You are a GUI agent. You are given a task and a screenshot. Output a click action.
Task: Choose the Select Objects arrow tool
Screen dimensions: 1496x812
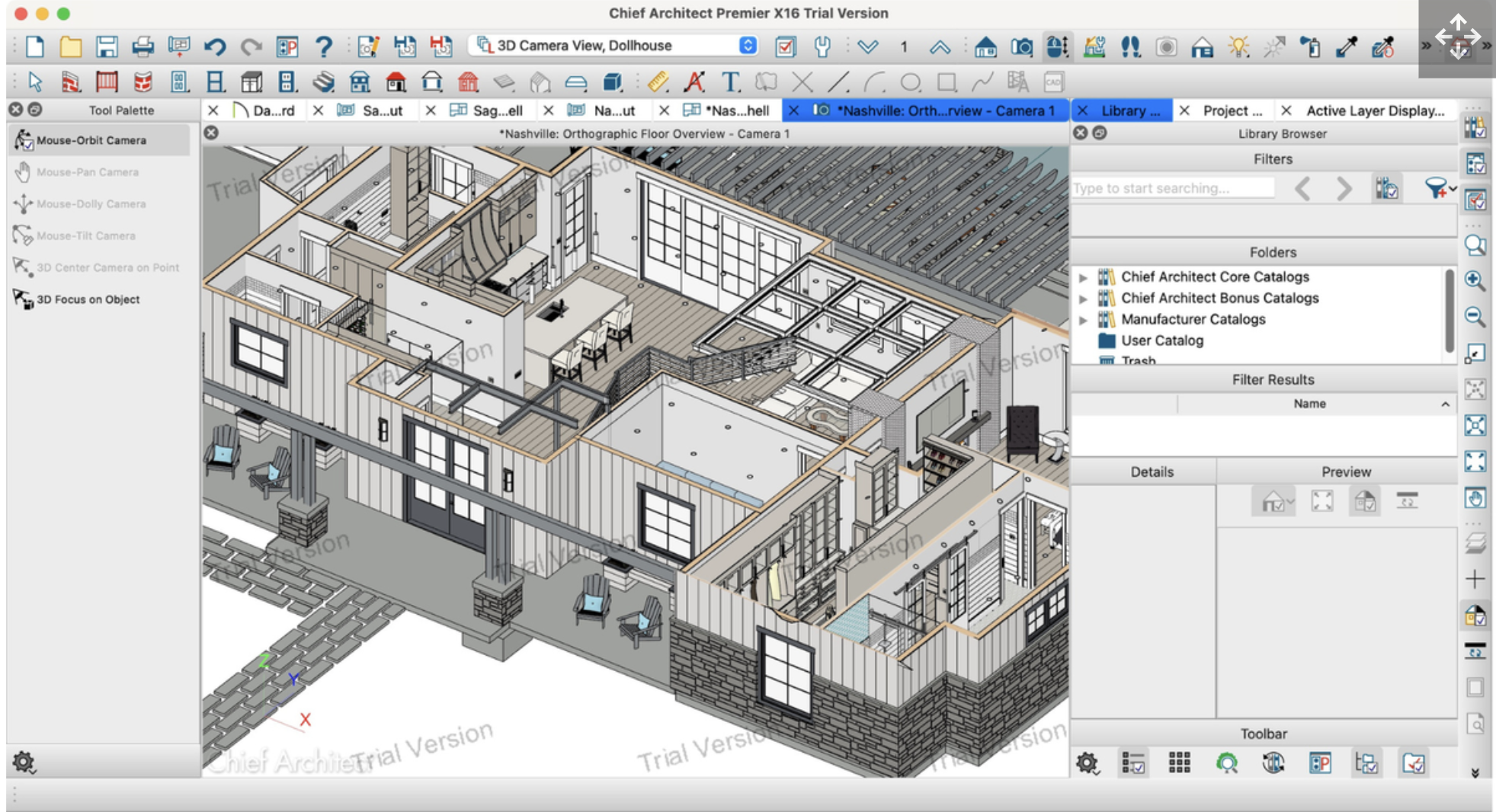(35, 82)
